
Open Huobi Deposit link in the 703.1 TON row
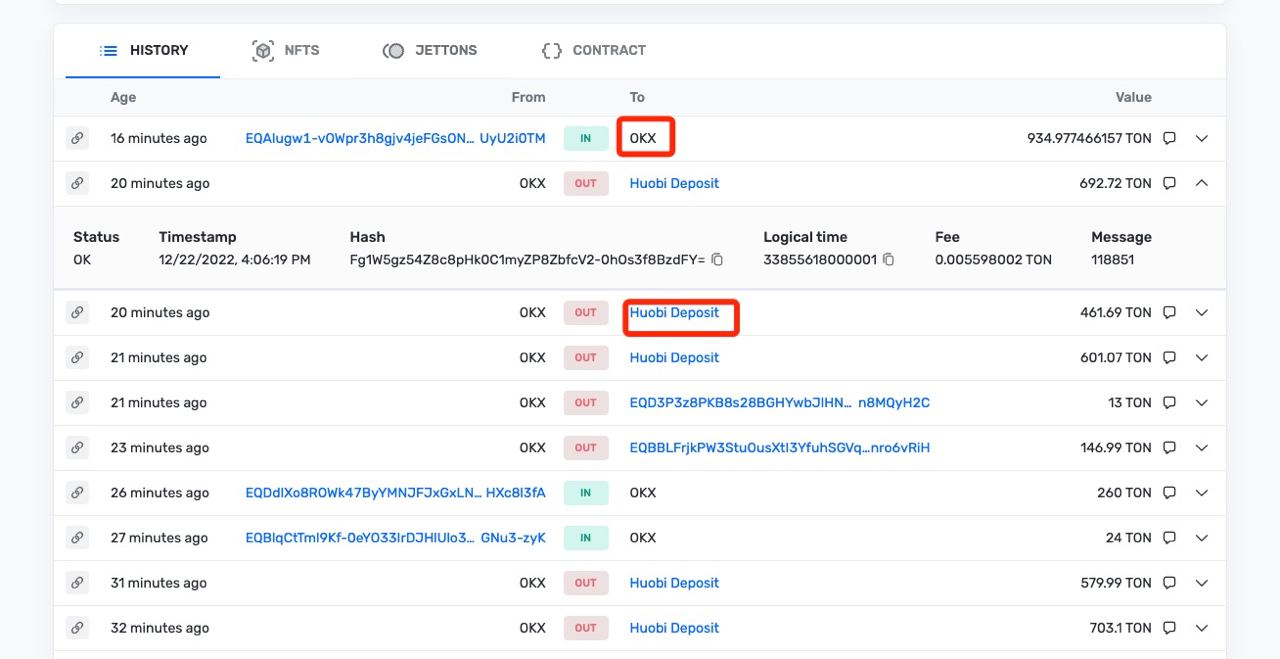[x=674, y=628]
